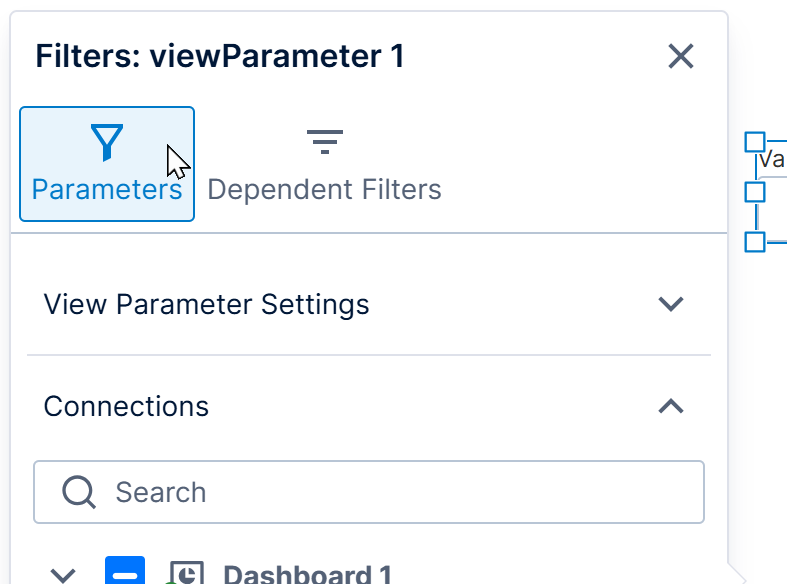The height and width of the screenshot is (584, 787).
Task: Click the Connections heading text
Action: [x=126, y=406]
